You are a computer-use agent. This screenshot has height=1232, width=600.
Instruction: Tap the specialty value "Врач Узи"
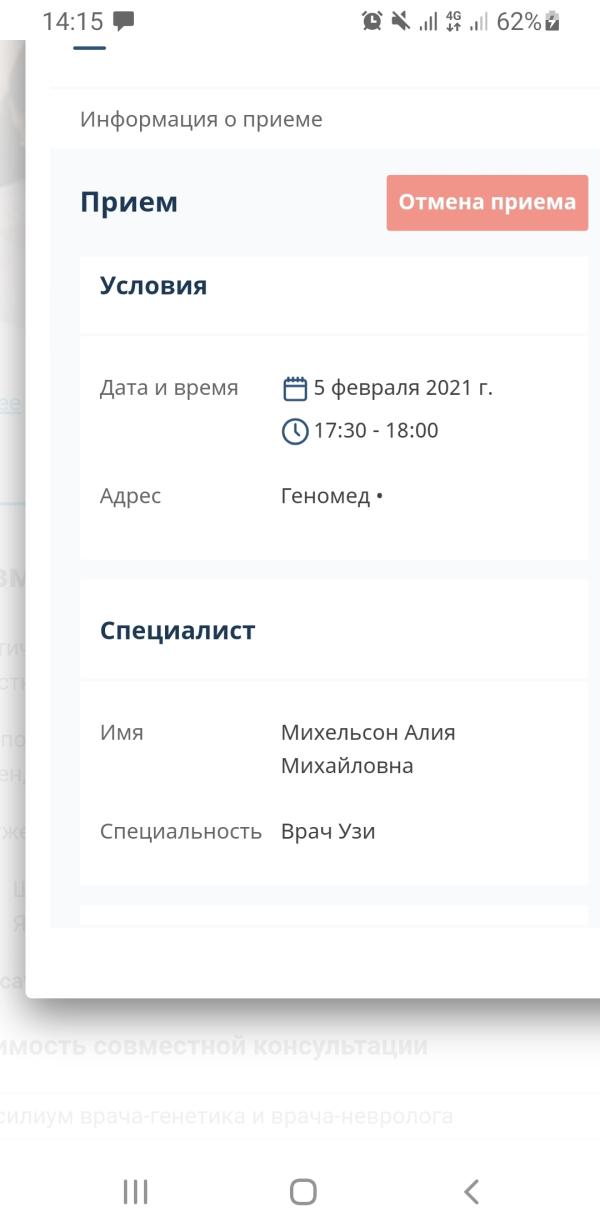click(328, 831)
